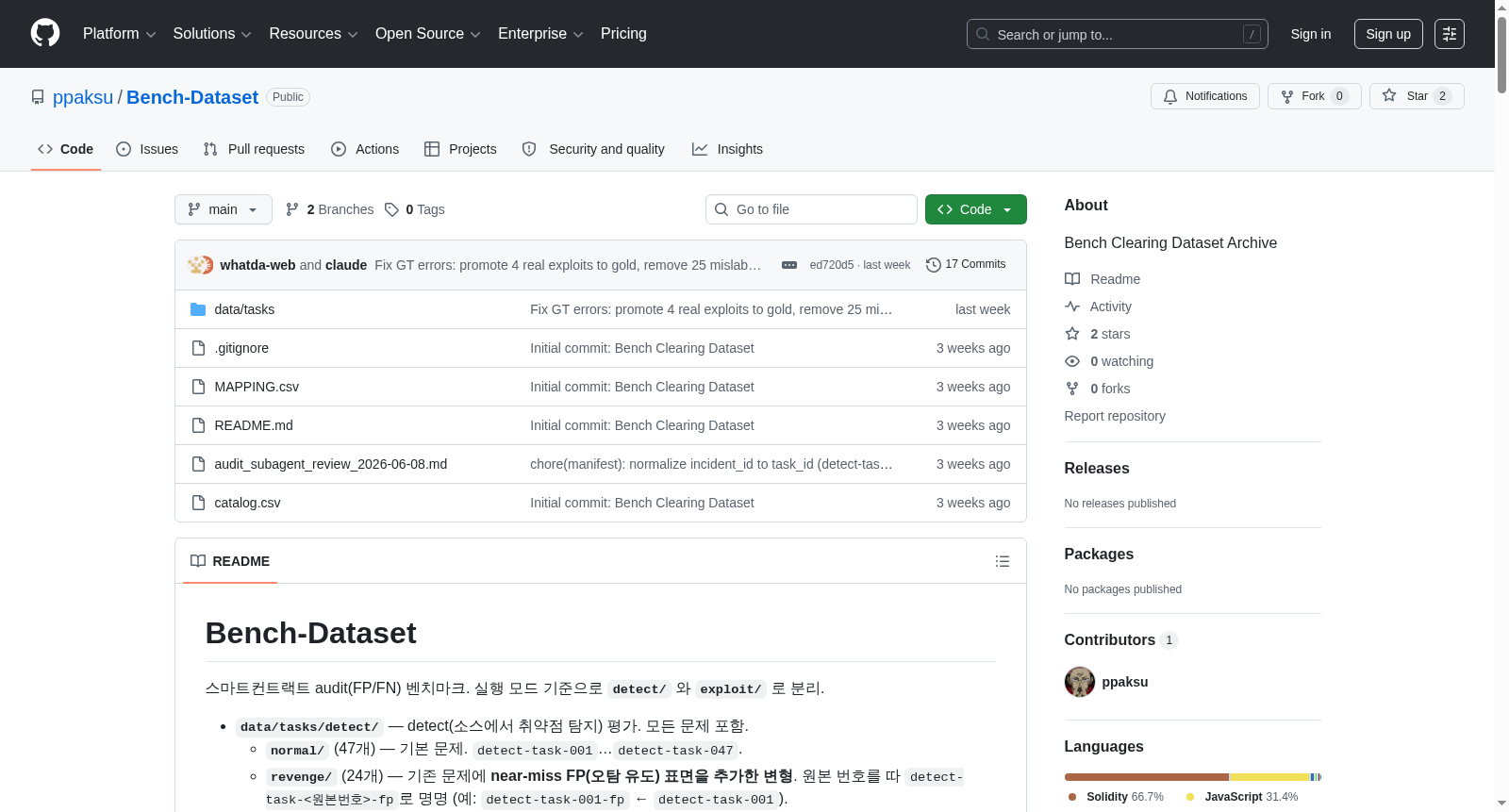This screenshot has width=1509, height=812.
Task: Open commit hash ed720d5
Action: [832, 265]
